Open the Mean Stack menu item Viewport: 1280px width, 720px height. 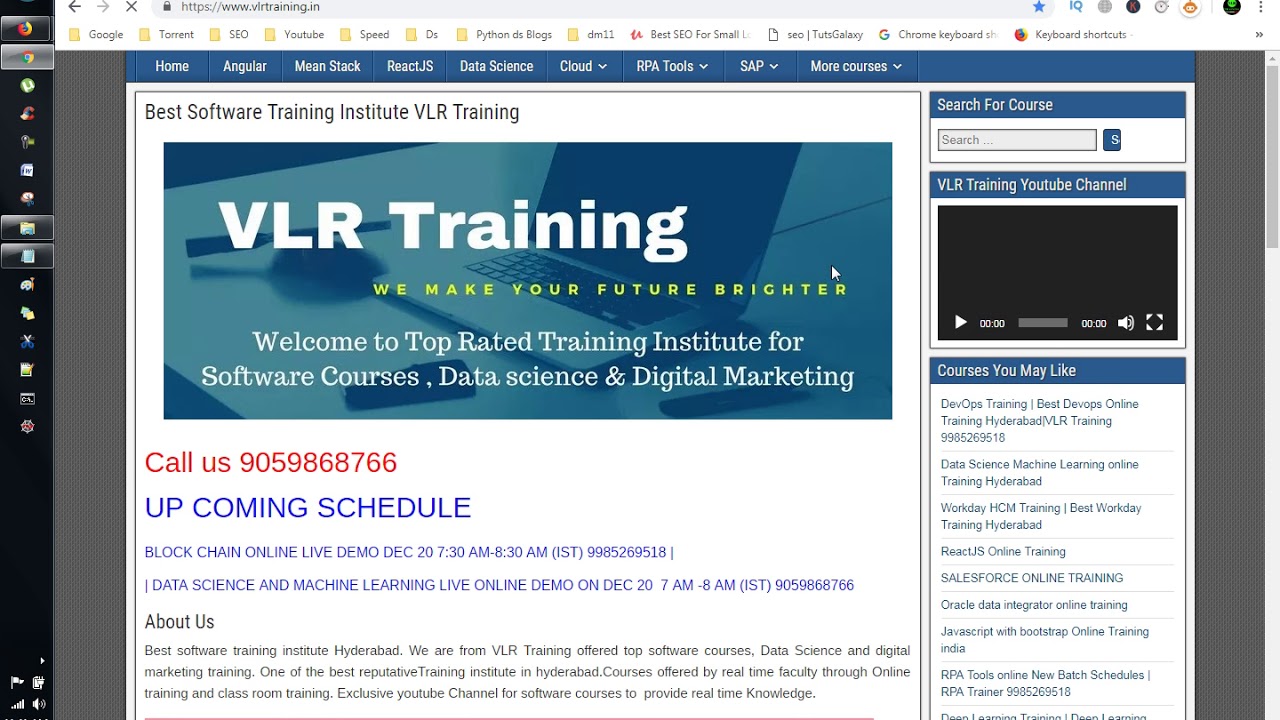pyautogui.click(x=327, y=66)
